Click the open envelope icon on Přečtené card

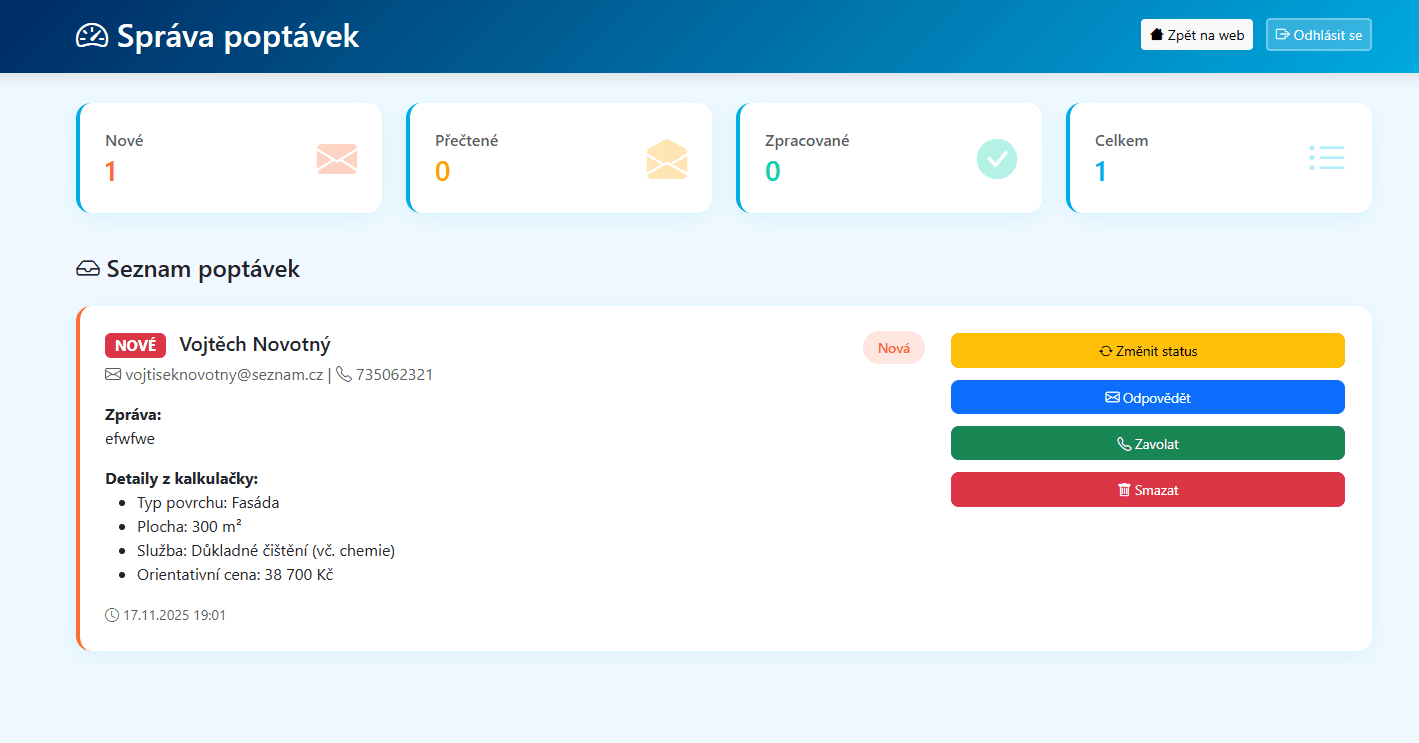[x=666, y=158]
